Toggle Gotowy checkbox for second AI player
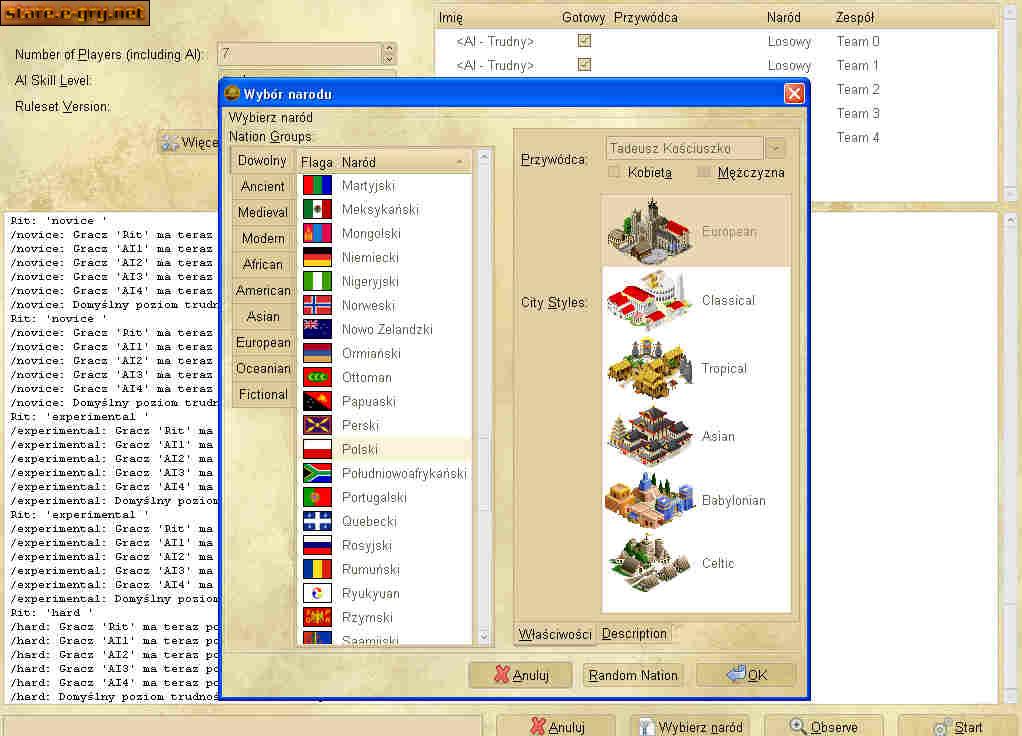Viewport: 1022px width, 736px height. [585, 65]
